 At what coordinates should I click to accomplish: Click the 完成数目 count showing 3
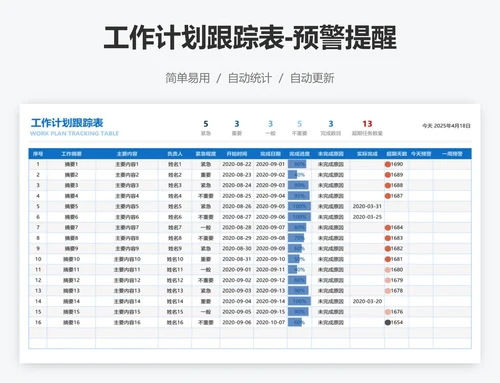331,124
